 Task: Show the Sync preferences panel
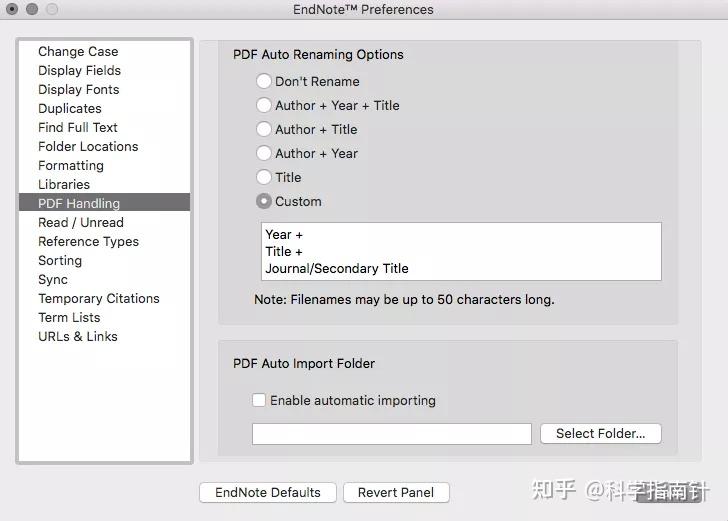53,279
